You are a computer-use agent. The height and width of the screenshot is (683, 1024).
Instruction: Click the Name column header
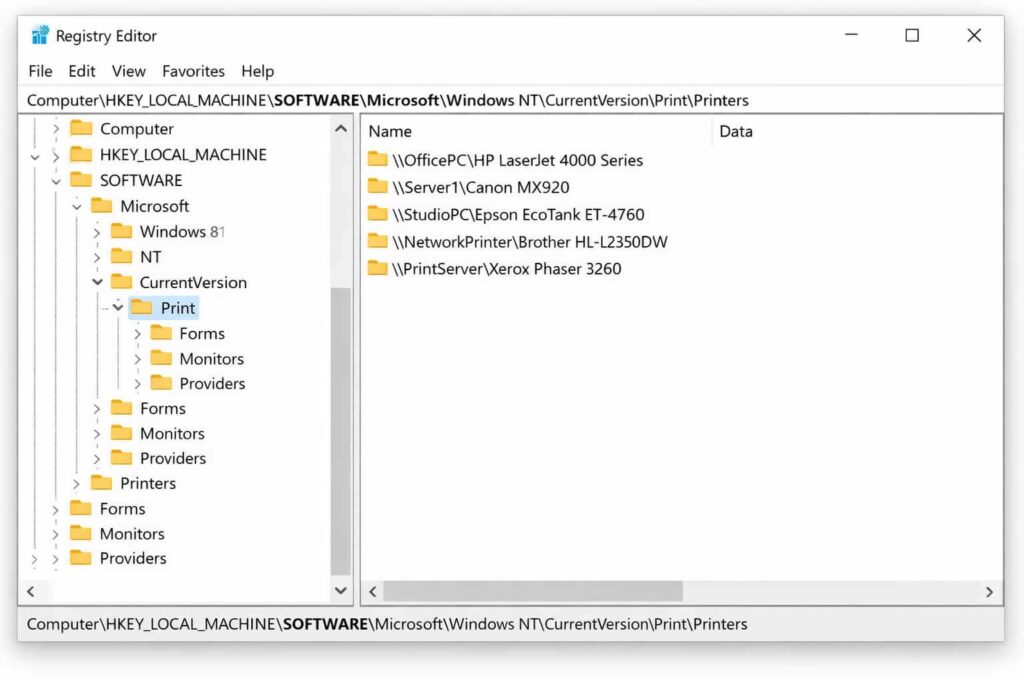click(390, 131)
